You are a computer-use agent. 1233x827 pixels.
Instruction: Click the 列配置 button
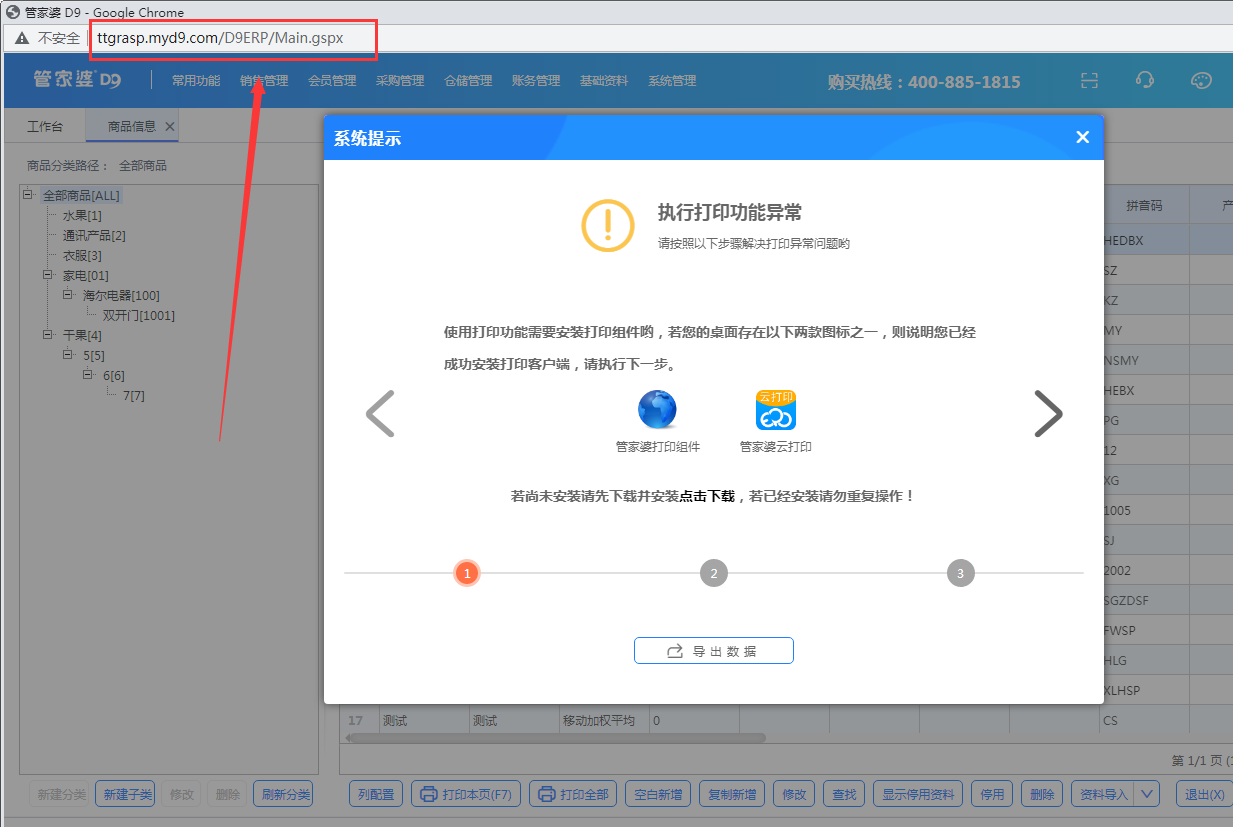coord(376,794)
